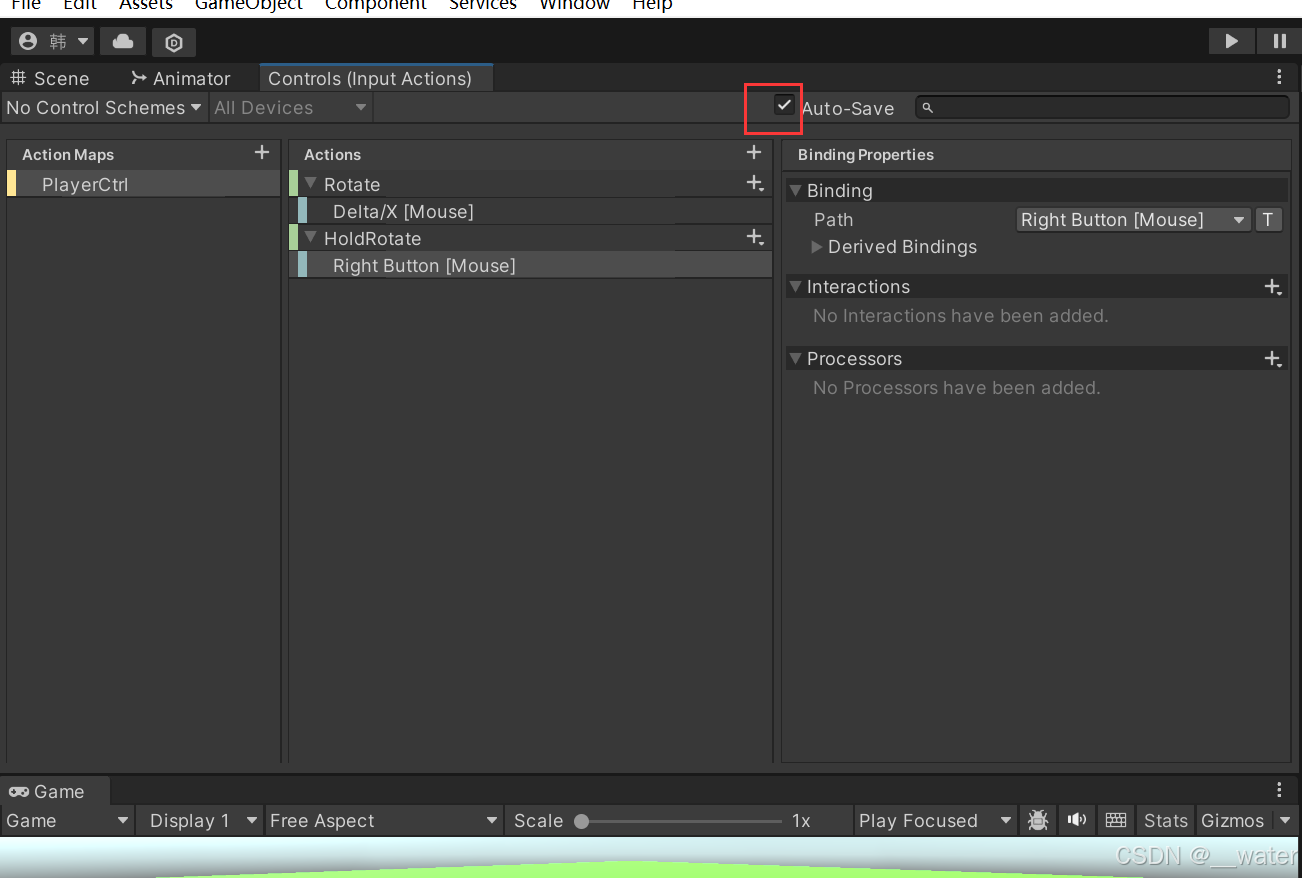Open the Path binding dropdown
This screenshot has width=1302, height=878.
pos(1133,220)
